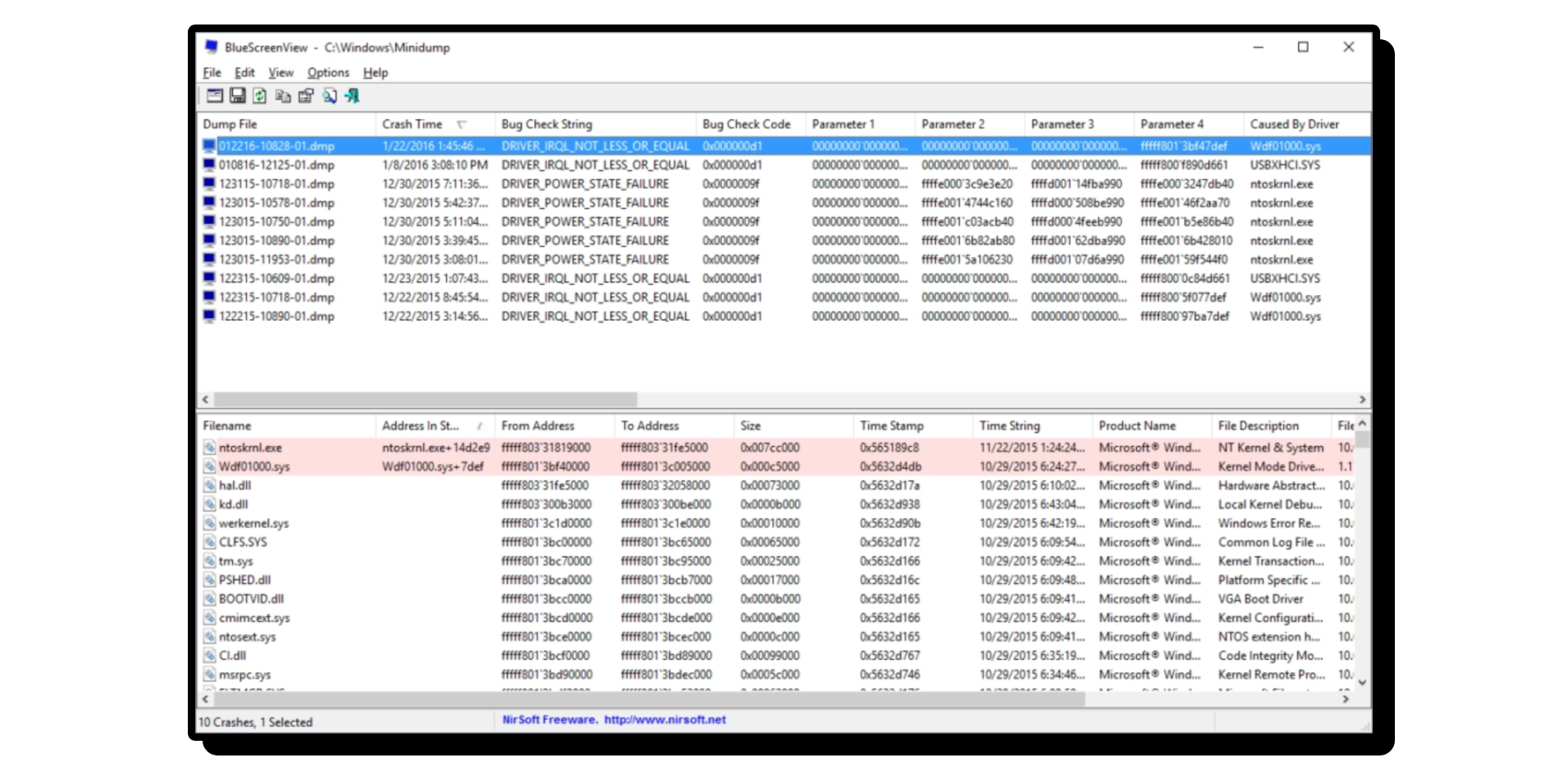Click the file icon beside hal.dll

(x=209, y=486)
